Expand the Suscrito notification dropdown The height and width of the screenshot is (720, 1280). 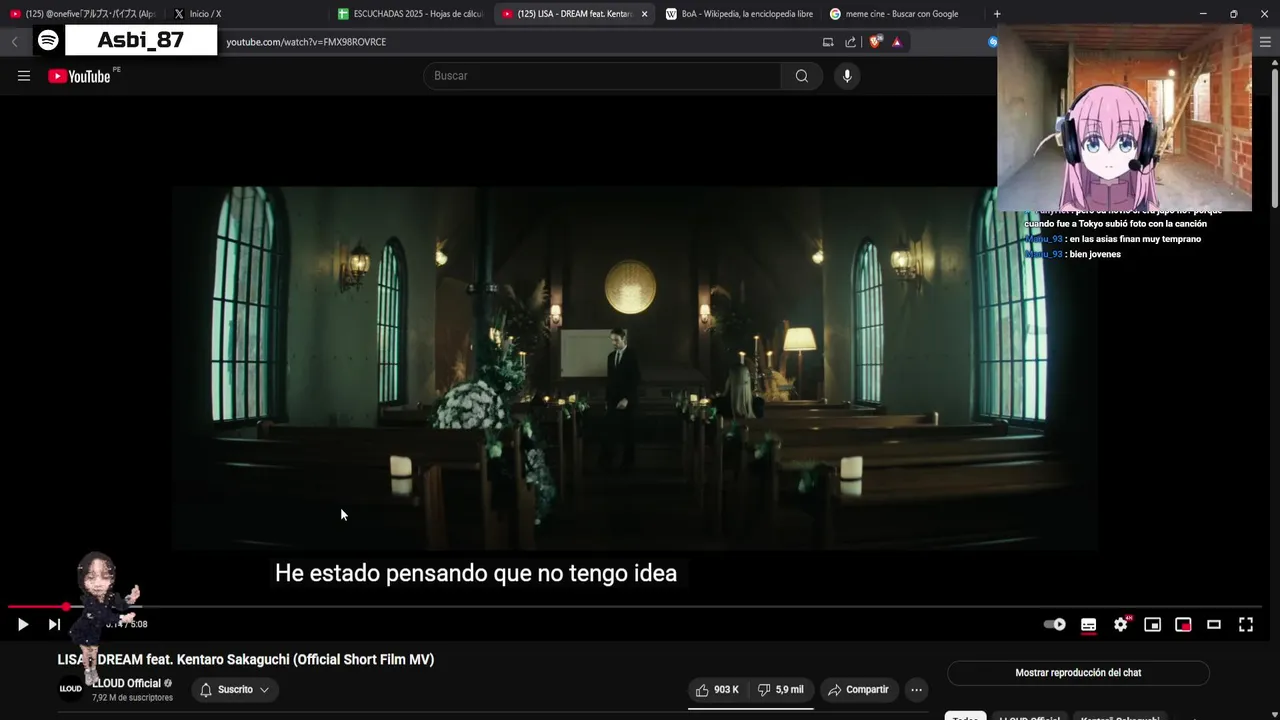pyautogui.click(x=235, y=690)
